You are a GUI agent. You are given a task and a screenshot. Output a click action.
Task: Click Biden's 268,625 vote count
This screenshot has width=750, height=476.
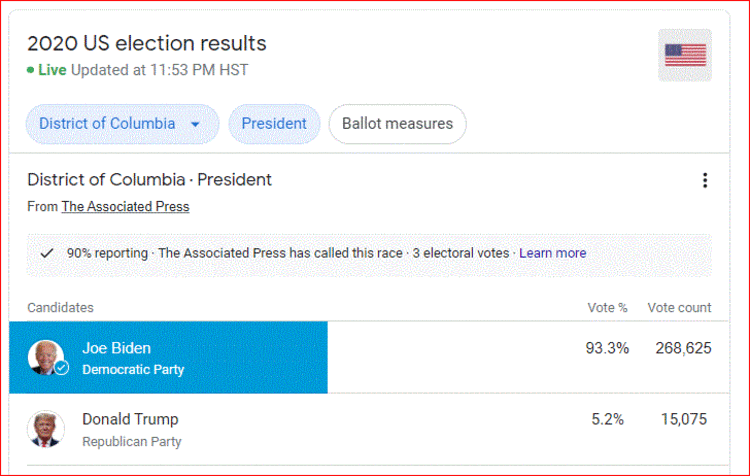click(684, 348)
